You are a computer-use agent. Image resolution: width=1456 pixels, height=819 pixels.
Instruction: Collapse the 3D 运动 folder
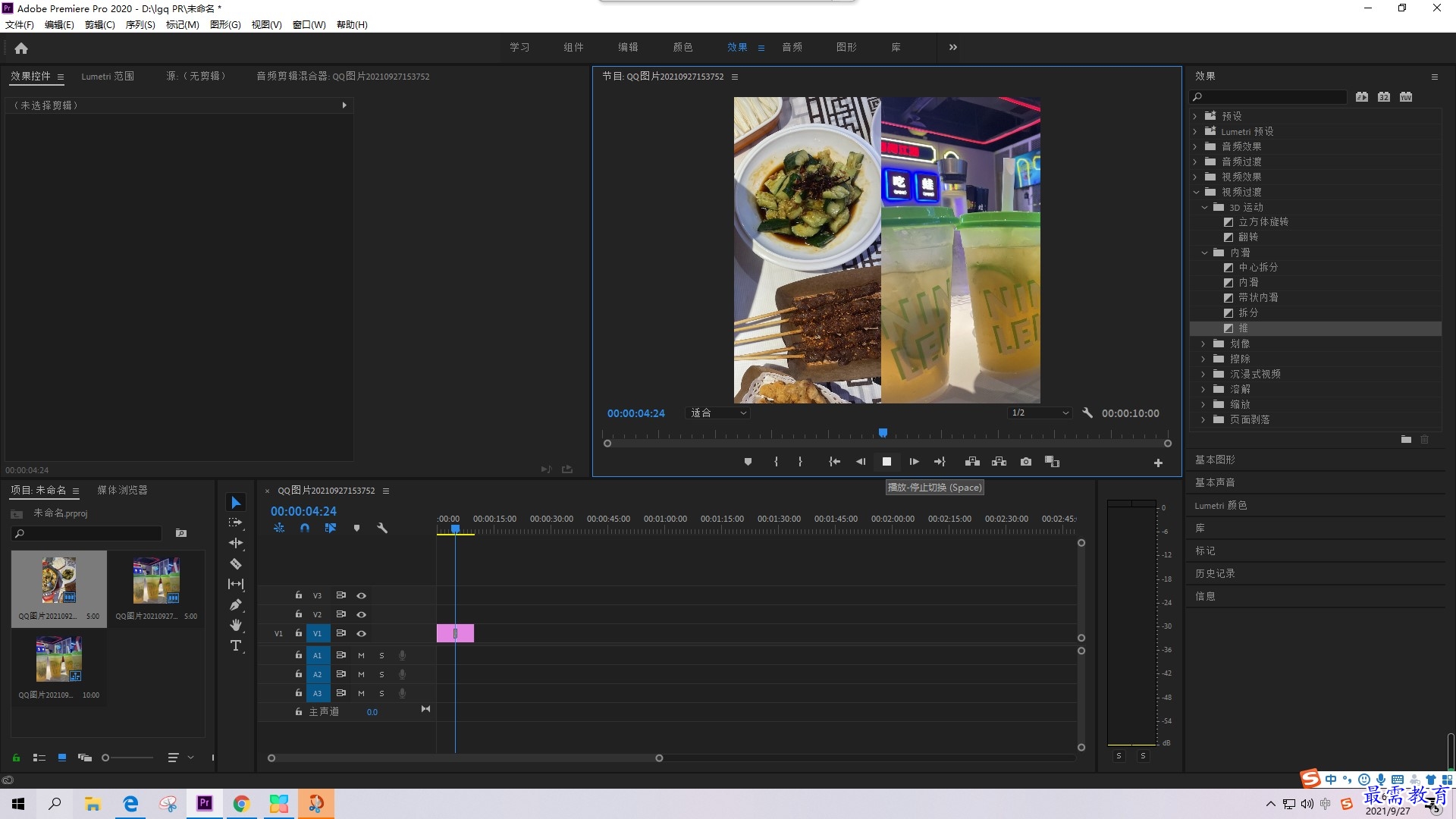[1204, 207]
